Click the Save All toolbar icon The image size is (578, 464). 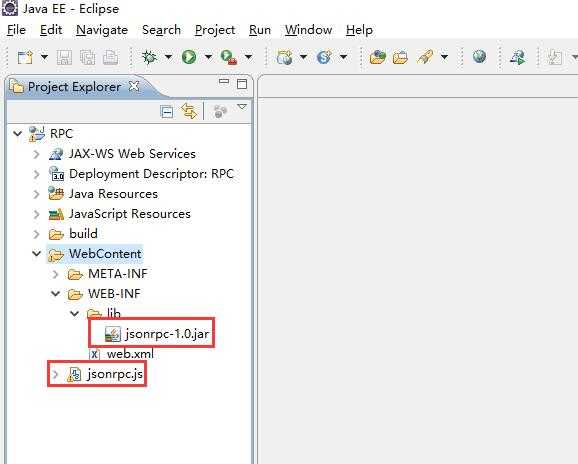(87, 57)
